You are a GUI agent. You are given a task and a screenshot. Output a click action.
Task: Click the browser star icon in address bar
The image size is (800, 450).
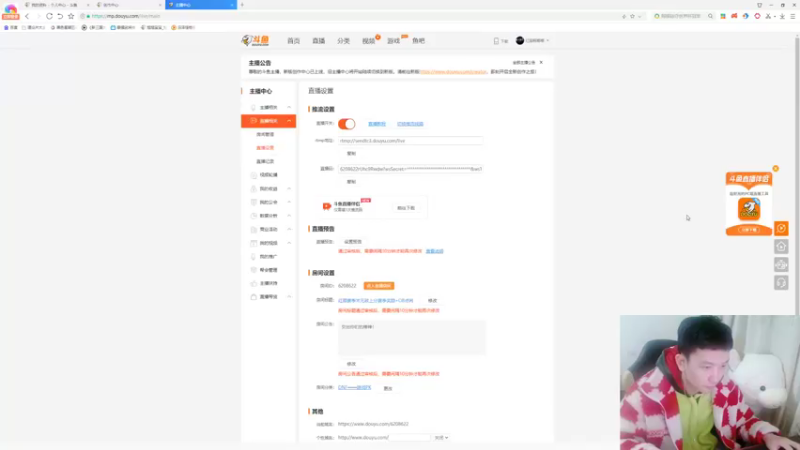click(x=632, y=16)
